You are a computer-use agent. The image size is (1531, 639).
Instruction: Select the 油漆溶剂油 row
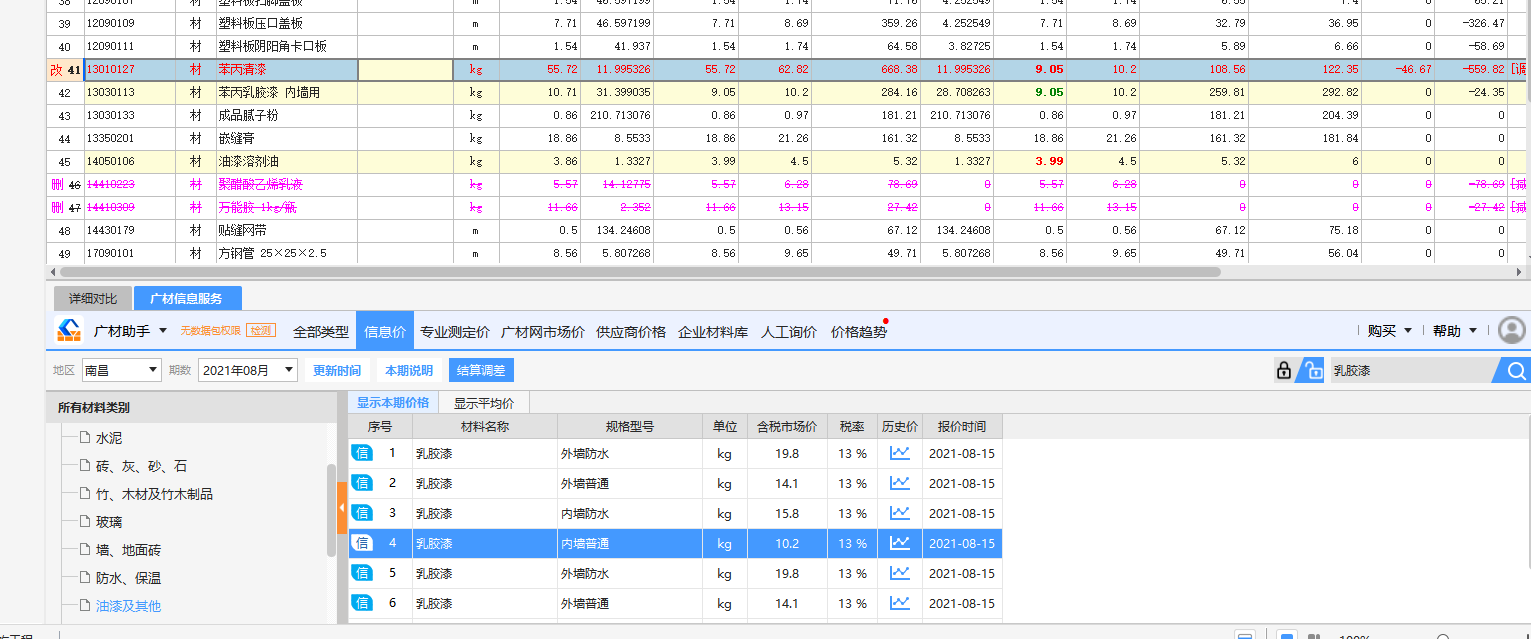[788, 161]
